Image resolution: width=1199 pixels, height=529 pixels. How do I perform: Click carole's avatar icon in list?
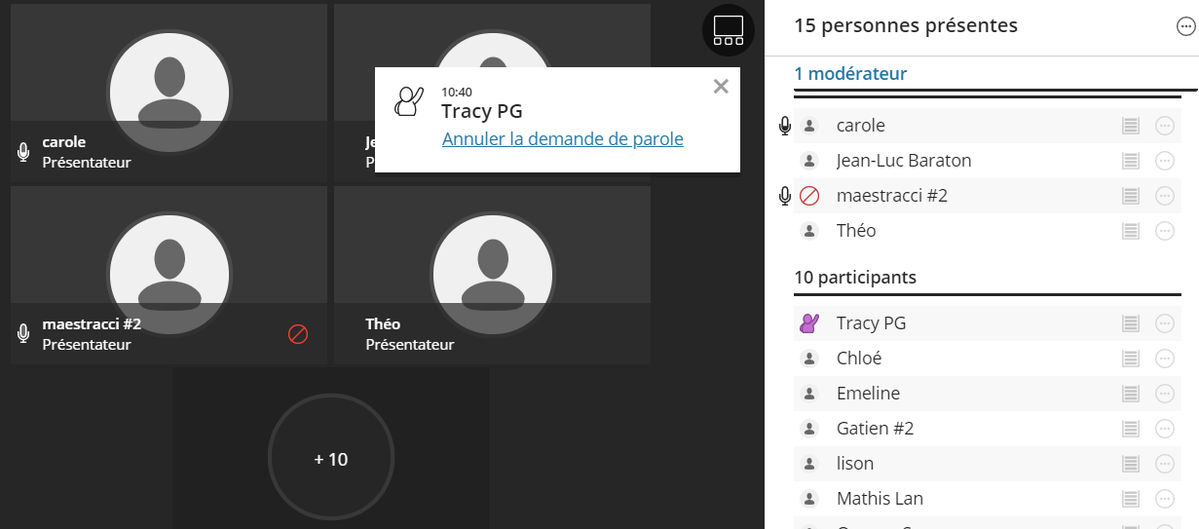point(808,126)
